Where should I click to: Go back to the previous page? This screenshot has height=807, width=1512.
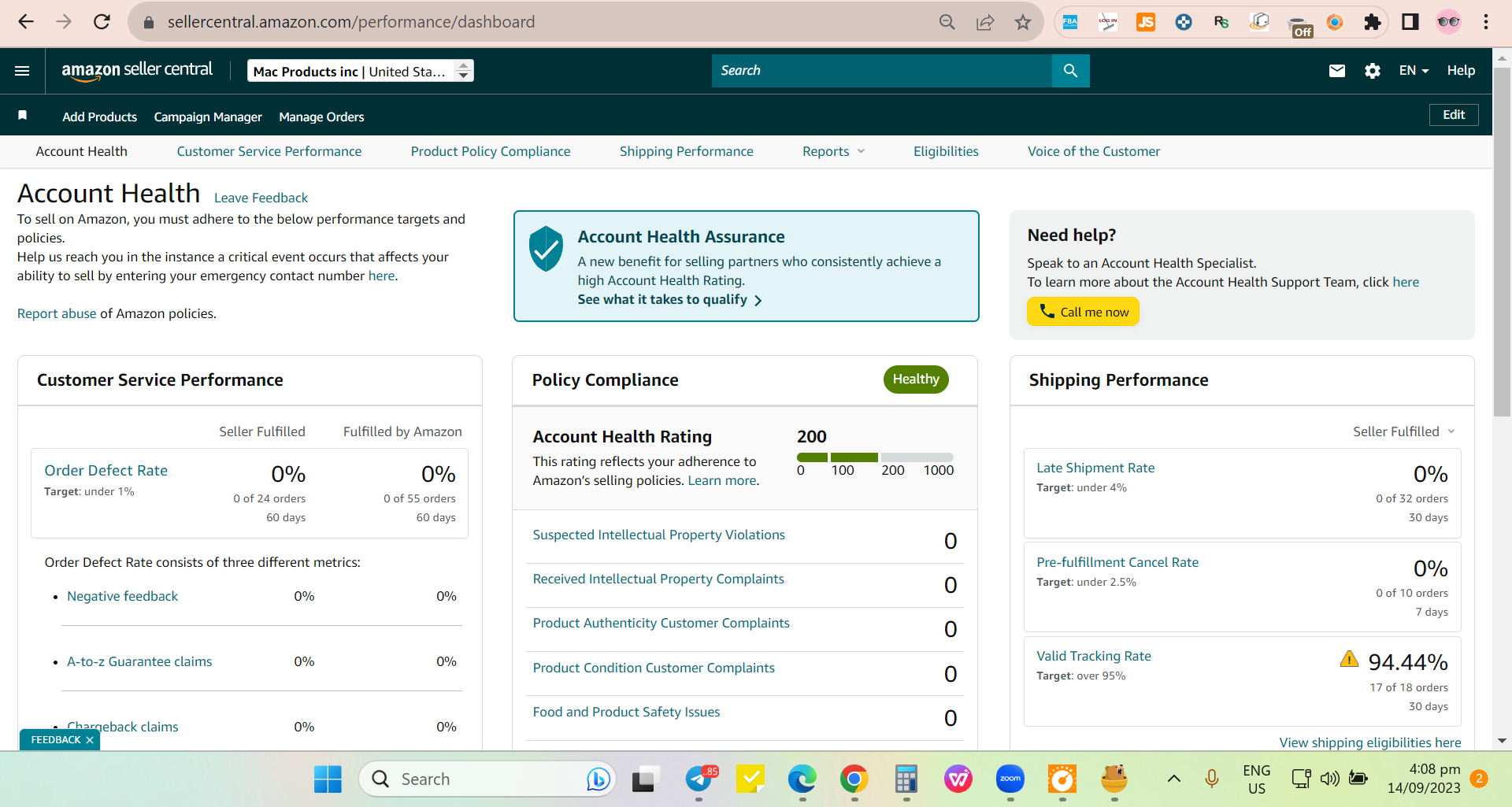pos(26,22)
